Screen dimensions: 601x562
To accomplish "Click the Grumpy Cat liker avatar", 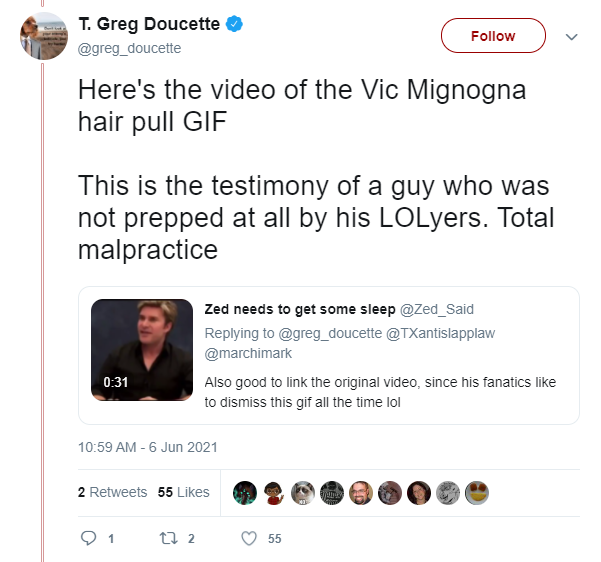I will pos(303,493).
